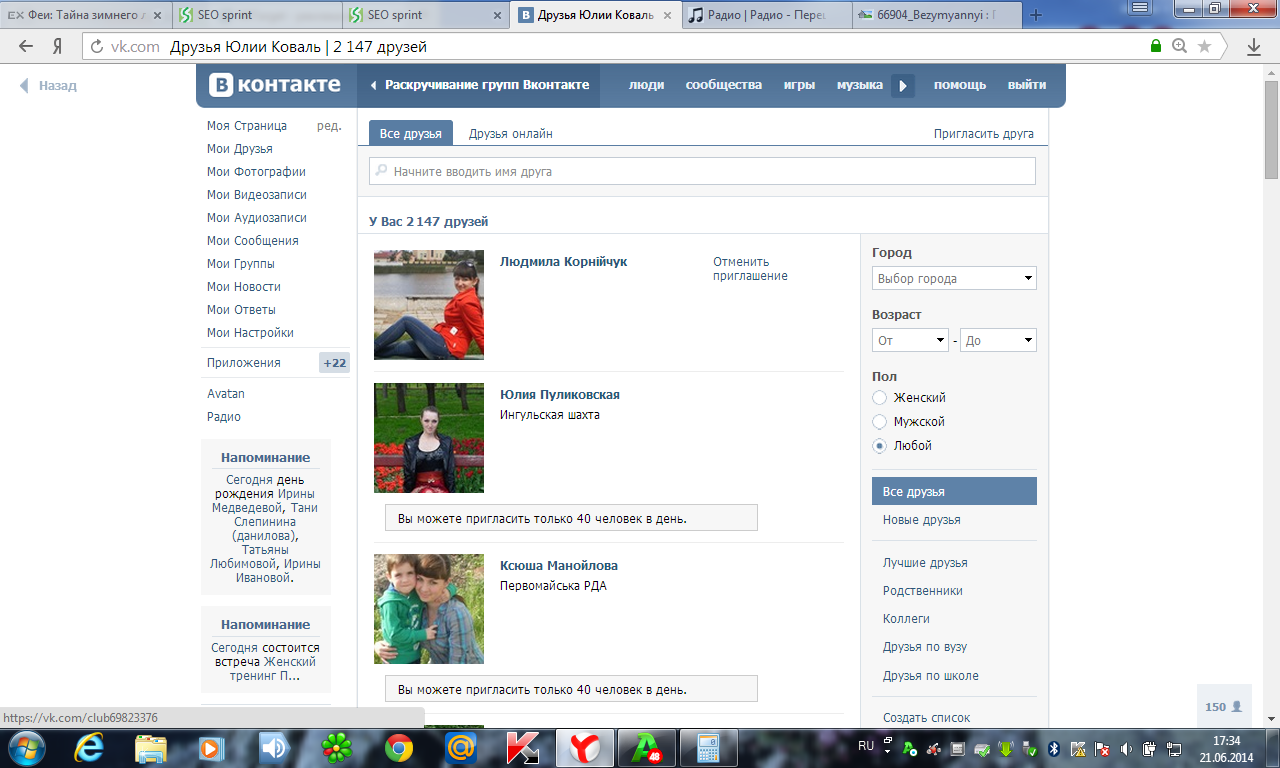The width and height of the screenshot is (1280, 768).
Task: Click the 150 scroll-to-top counter icon
Action: point(1224,706)
